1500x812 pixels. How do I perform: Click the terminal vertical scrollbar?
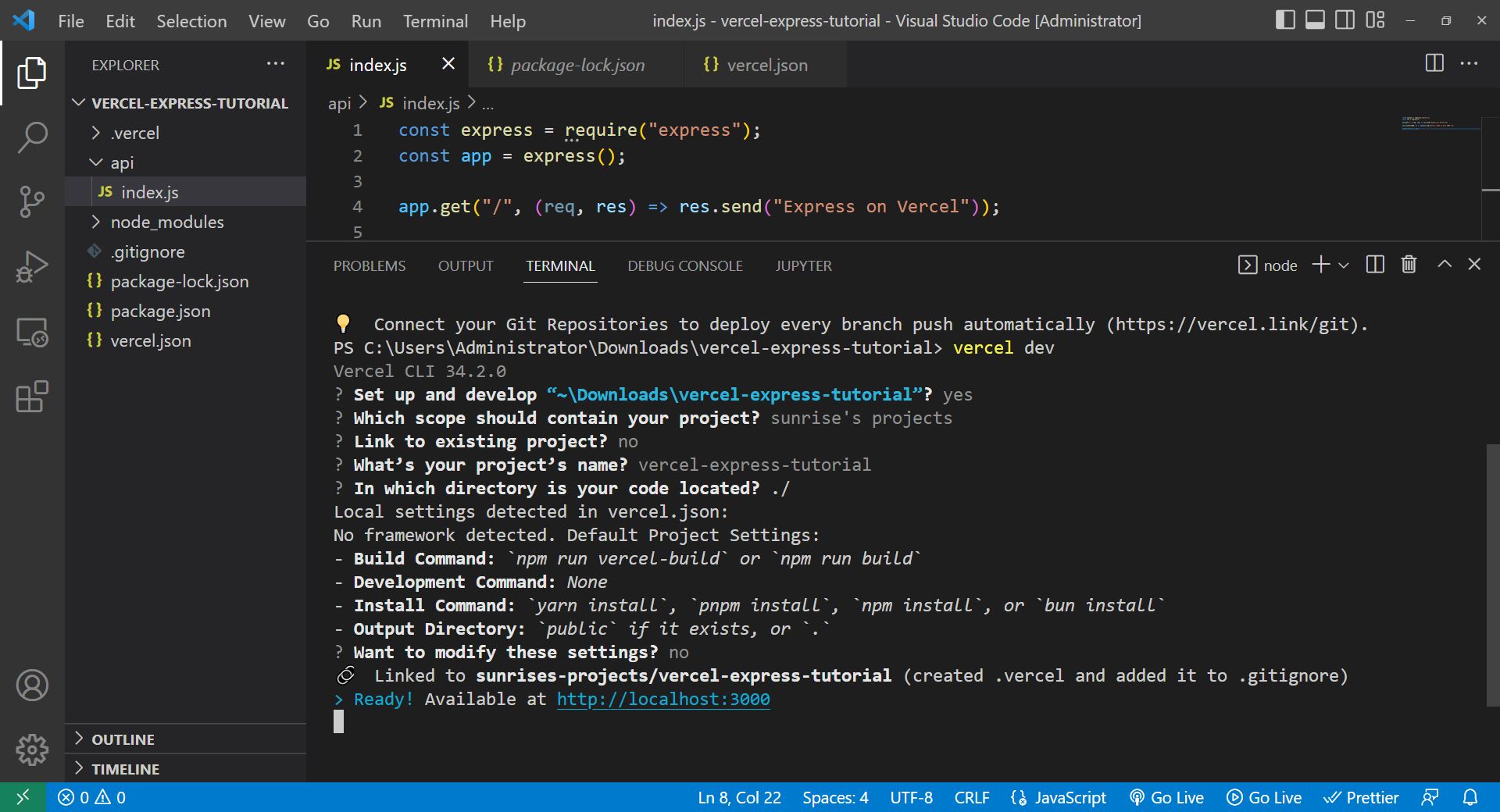point(1492,575)
